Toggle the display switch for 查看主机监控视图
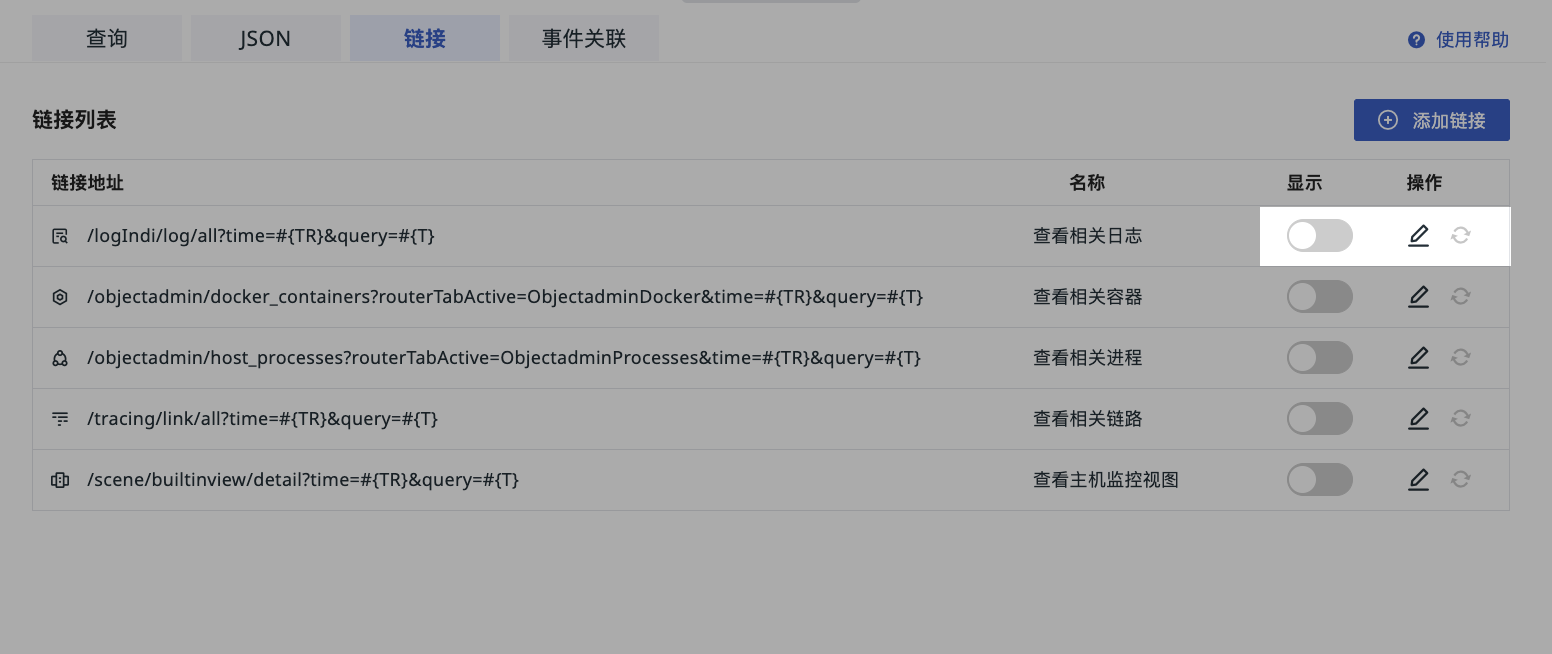The image size is (1552, 654). click(1319, 480)
